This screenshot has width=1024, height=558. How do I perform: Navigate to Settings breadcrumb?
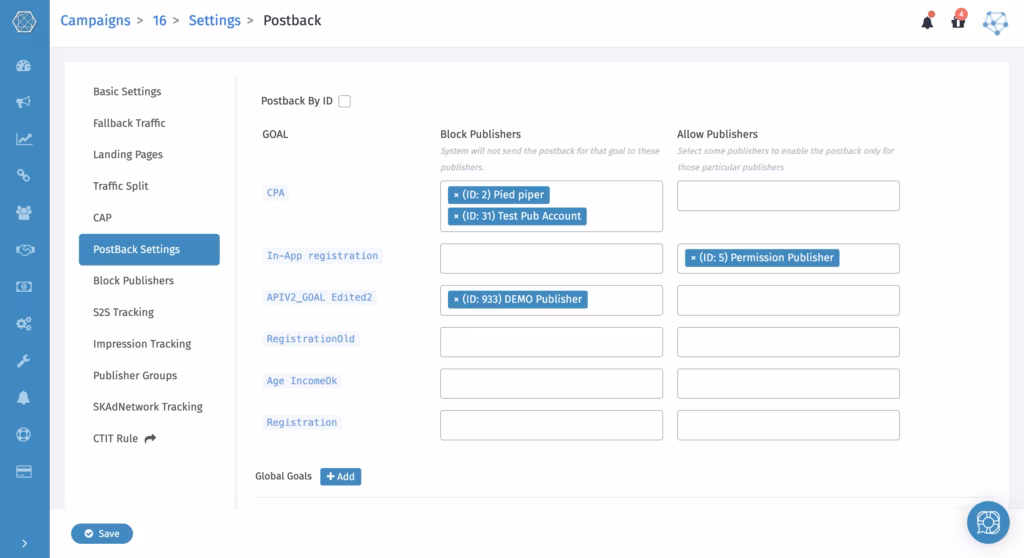click(x=214, y=21)
